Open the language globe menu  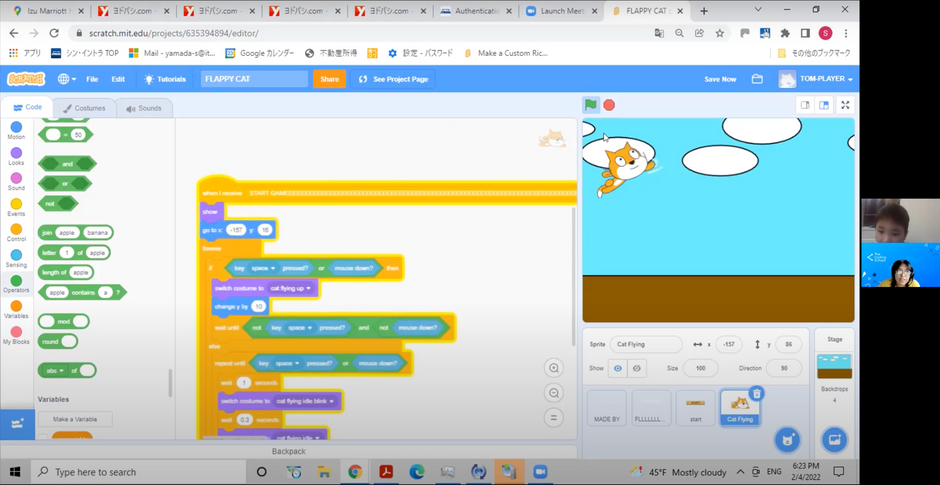click(67, 79)
